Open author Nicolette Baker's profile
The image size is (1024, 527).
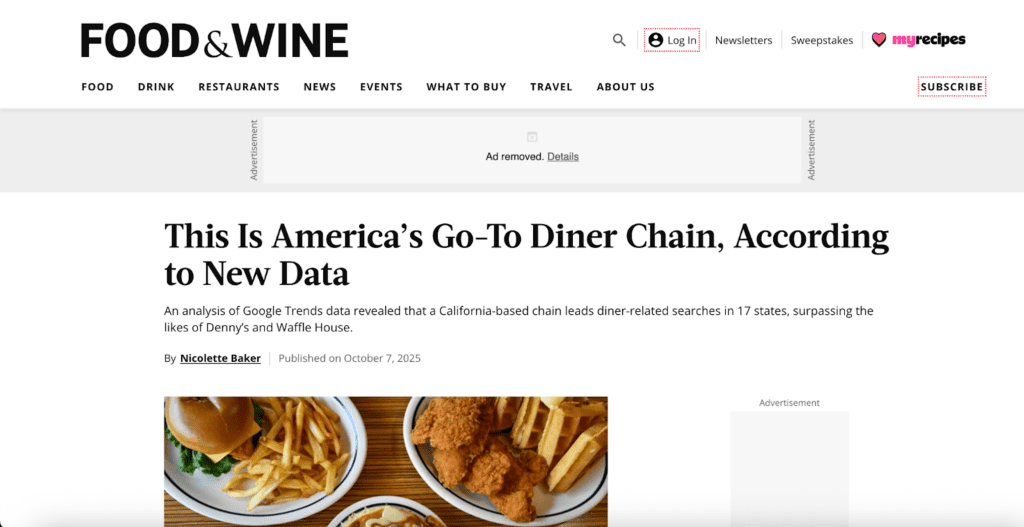coord(220,359)
